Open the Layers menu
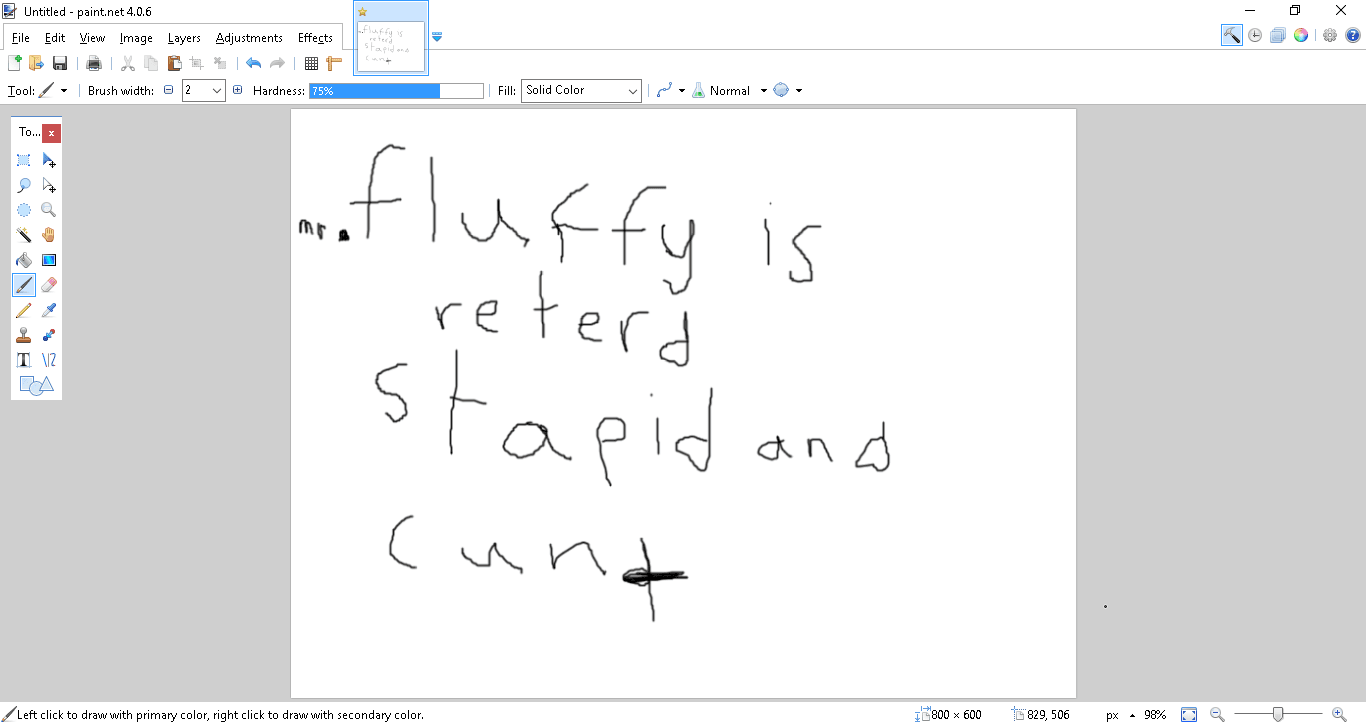1366x728 pixels. (184, 38)
